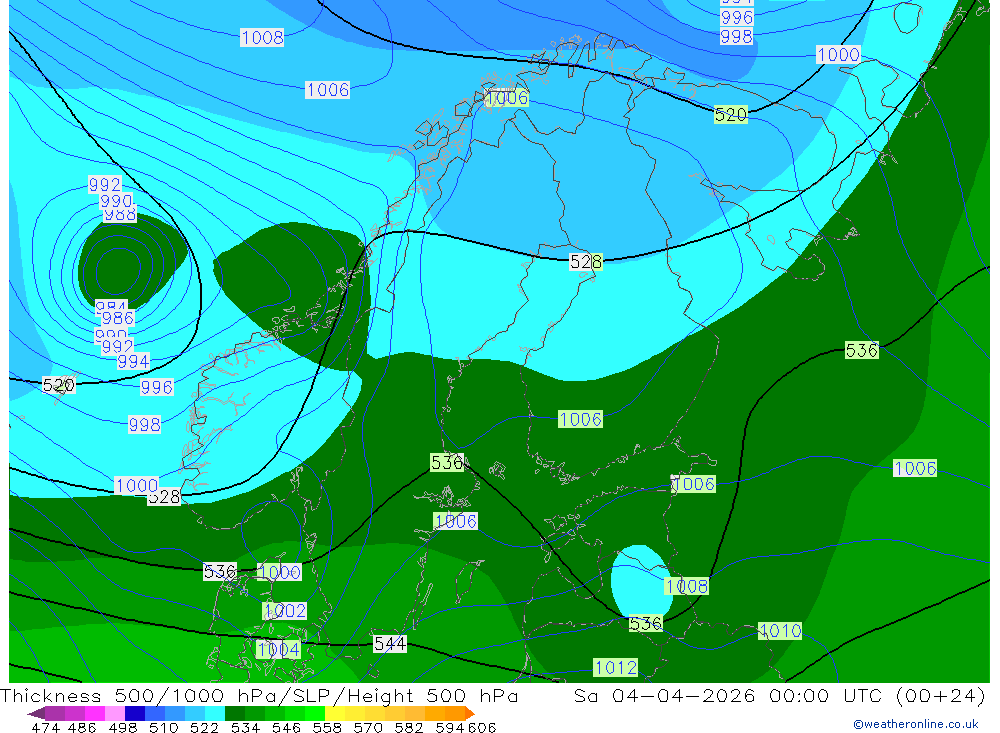Click the dark blue swatch in legend
This screenshot has width=1000, height=733.
coord(135,713)
